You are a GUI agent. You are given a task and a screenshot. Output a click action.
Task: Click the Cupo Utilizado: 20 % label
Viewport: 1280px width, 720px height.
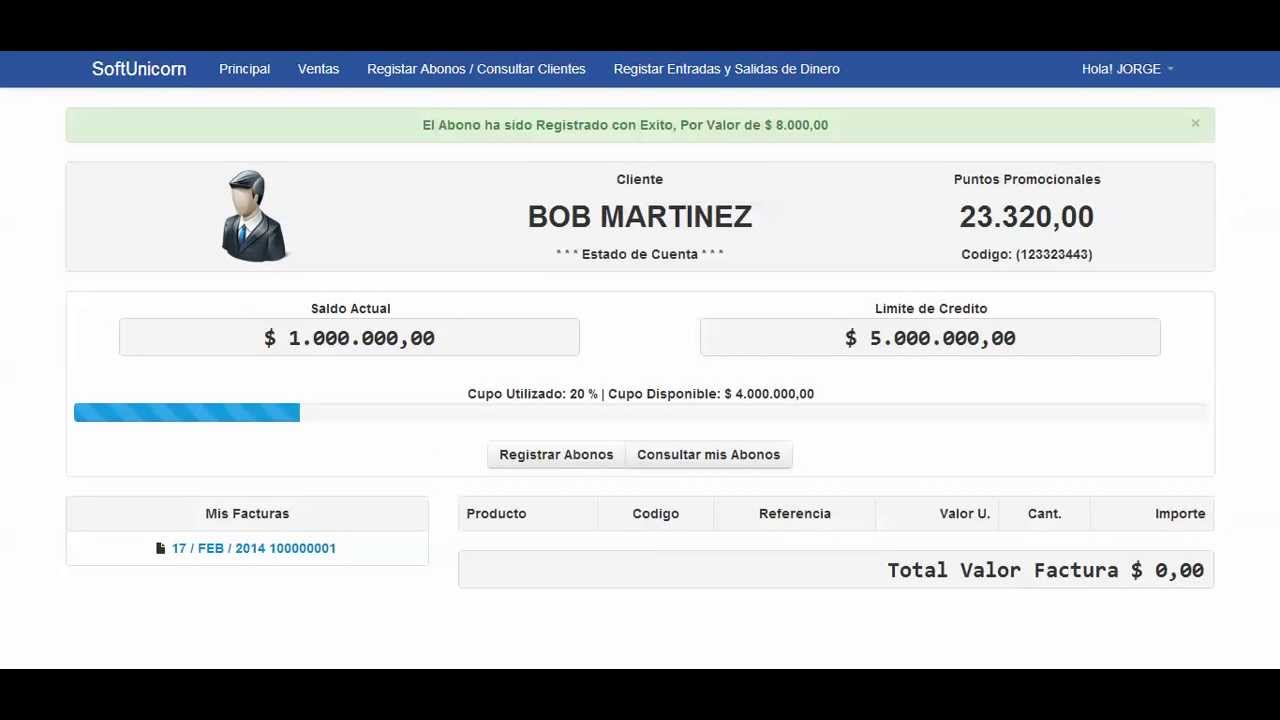pyautogui.click(x=532, y=394)
